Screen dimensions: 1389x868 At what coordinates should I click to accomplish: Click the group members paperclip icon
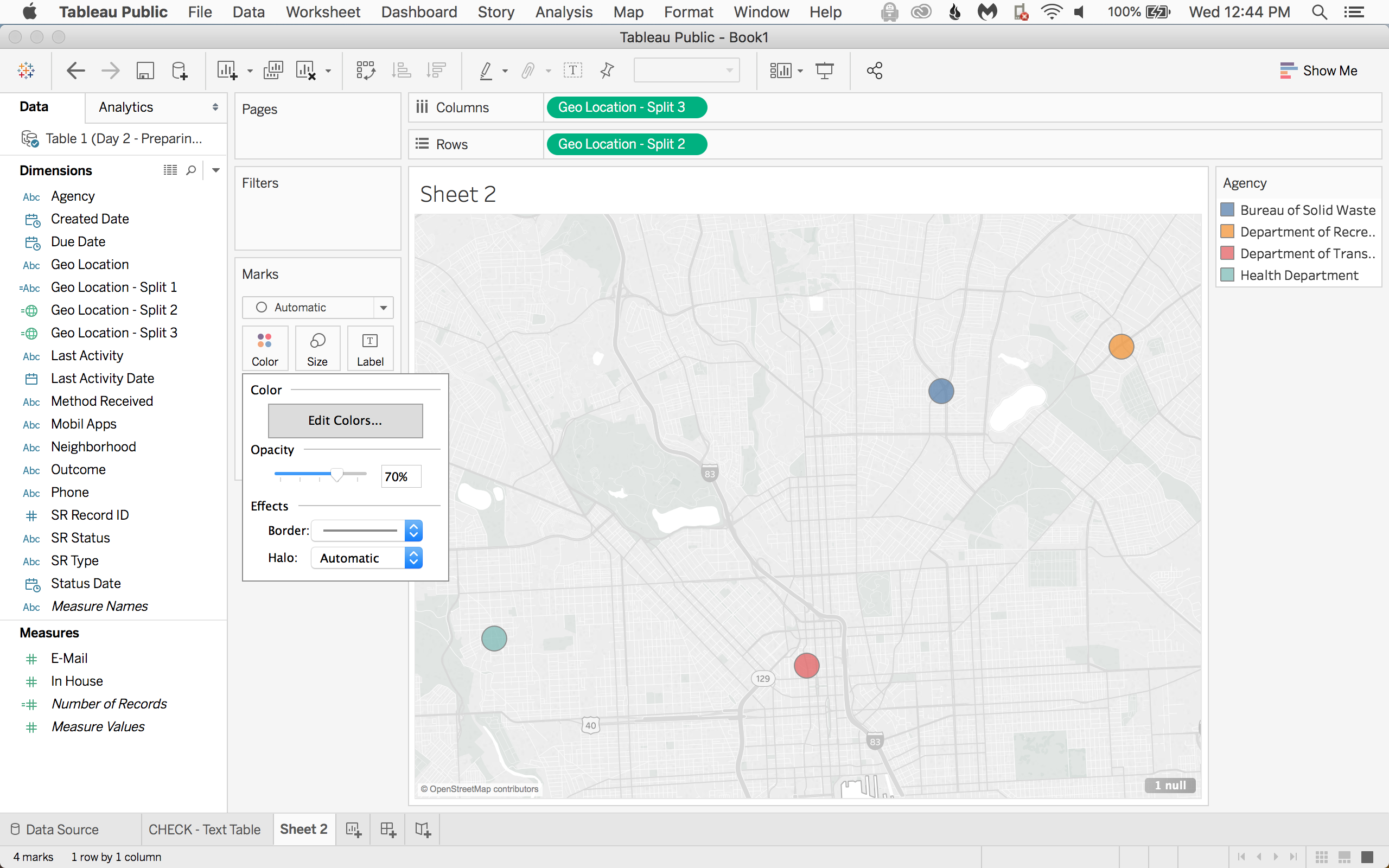[x=527, y=71]
